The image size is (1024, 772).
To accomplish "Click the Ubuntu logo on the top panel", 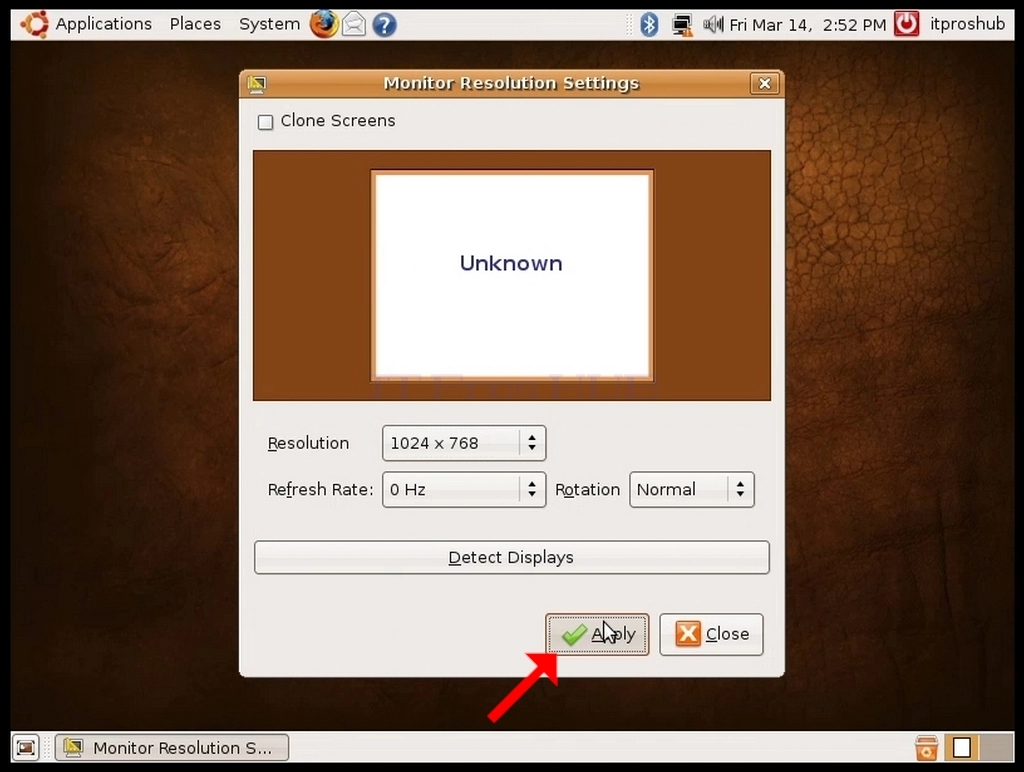I will tap(35, 24).
